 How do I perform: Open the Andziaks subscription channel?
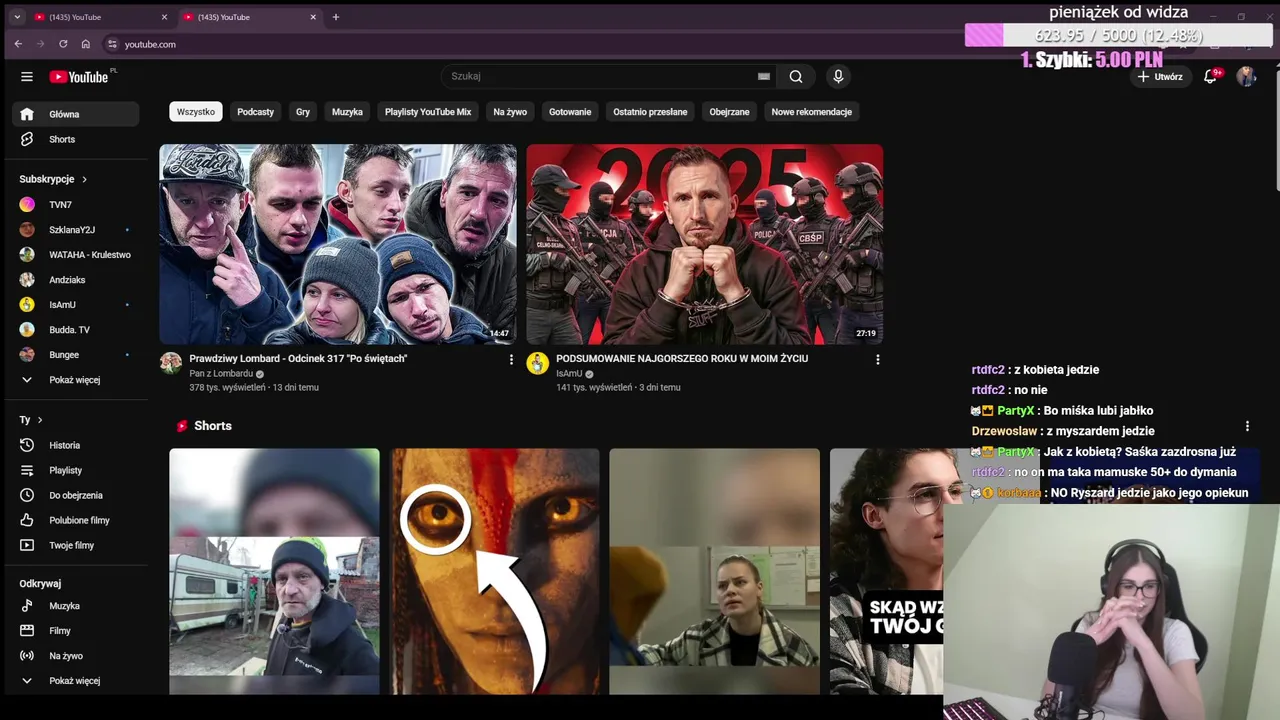75,279
